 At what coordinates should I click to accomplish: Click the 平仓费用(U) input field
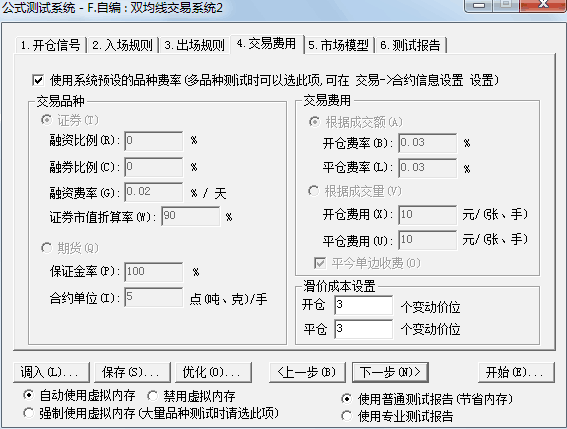[x=427, y=241]
